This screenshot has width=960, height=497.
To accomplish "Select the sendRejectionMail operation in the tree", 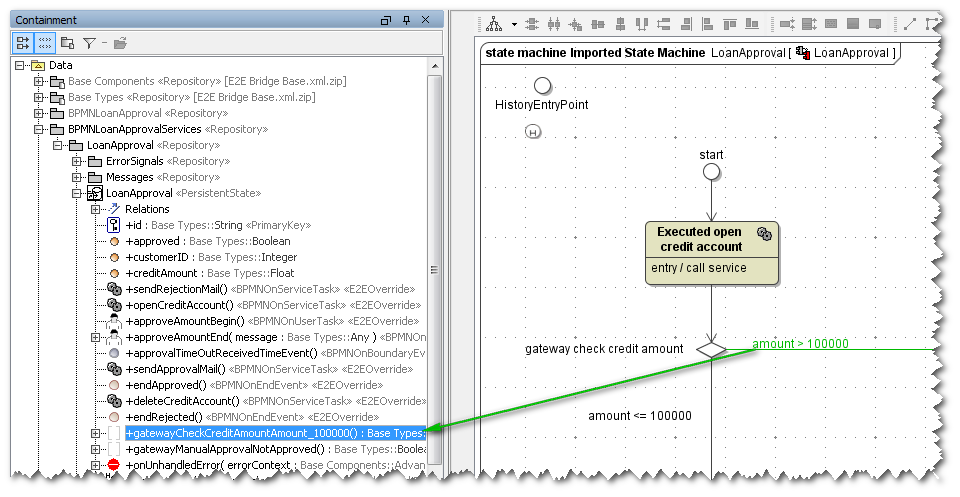I will click(x=192, y=289).
